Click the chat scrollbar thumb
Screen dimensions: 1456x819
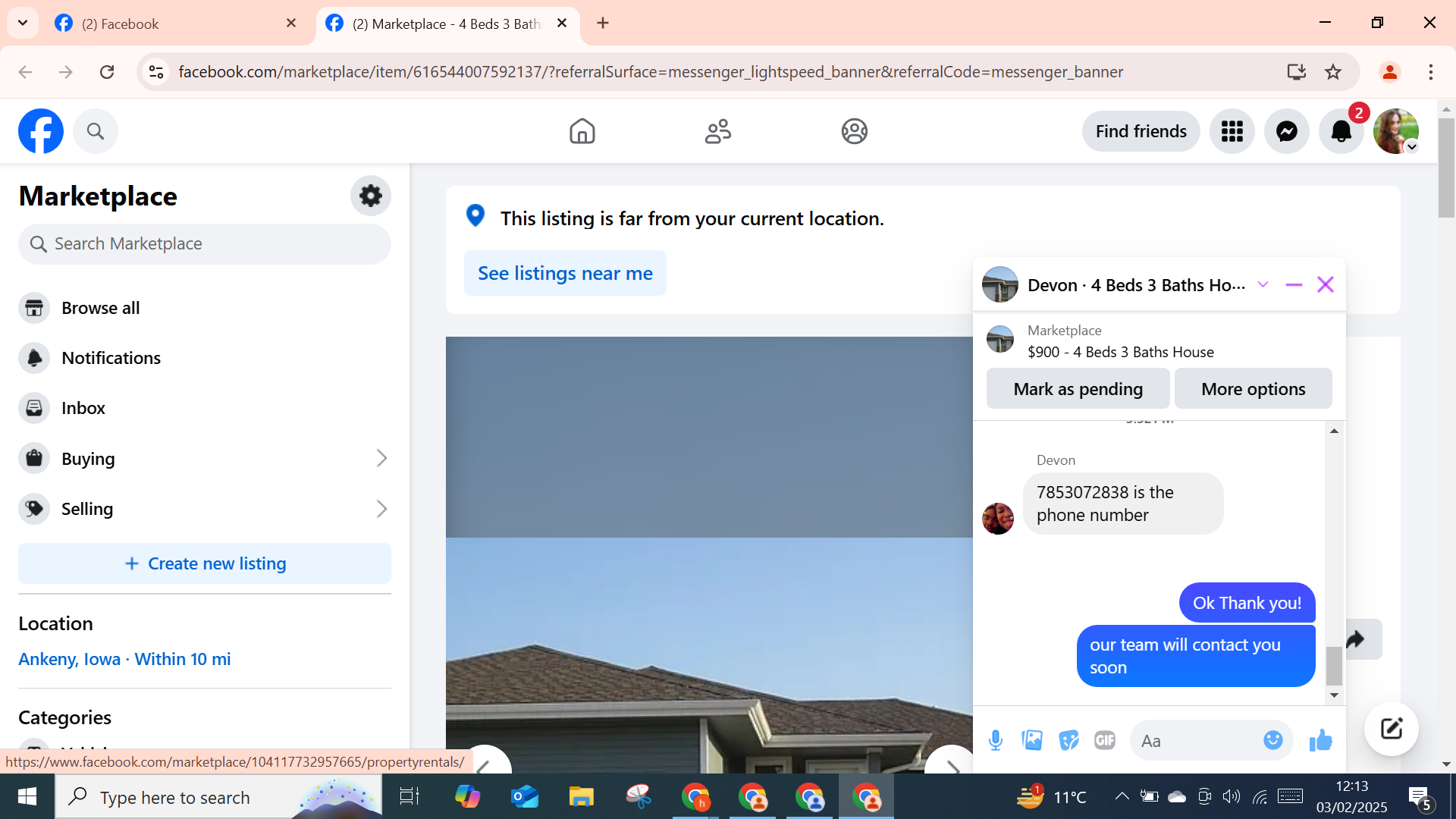[1334, 666]
